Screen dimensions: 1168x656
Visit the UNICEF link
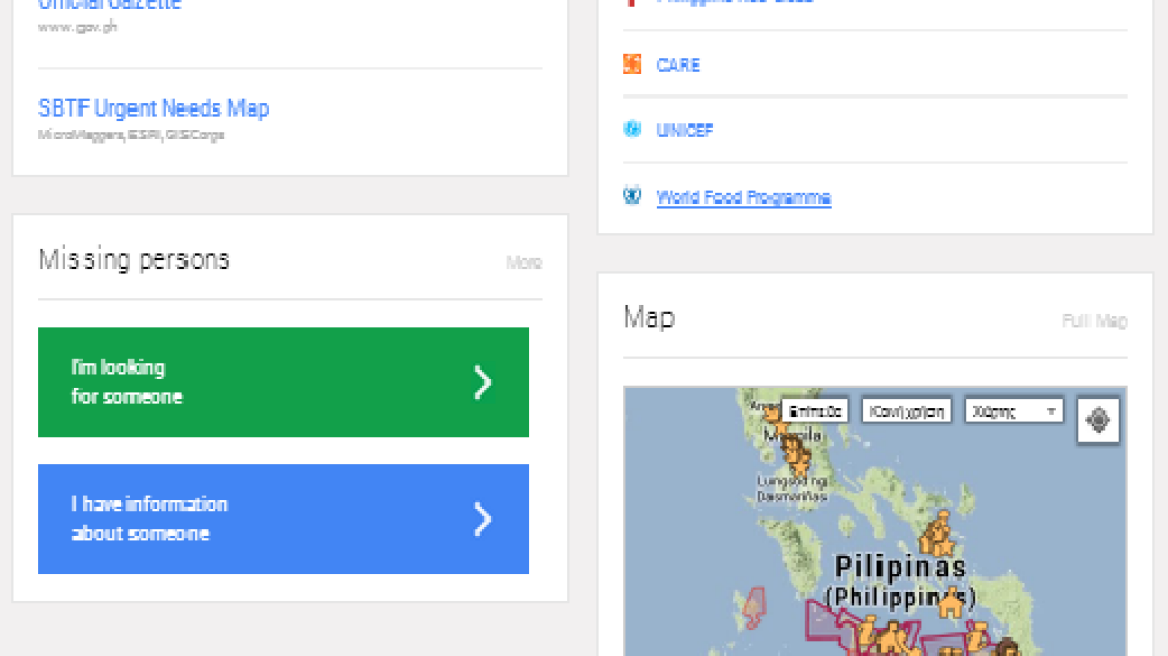(x=684, y=130)
